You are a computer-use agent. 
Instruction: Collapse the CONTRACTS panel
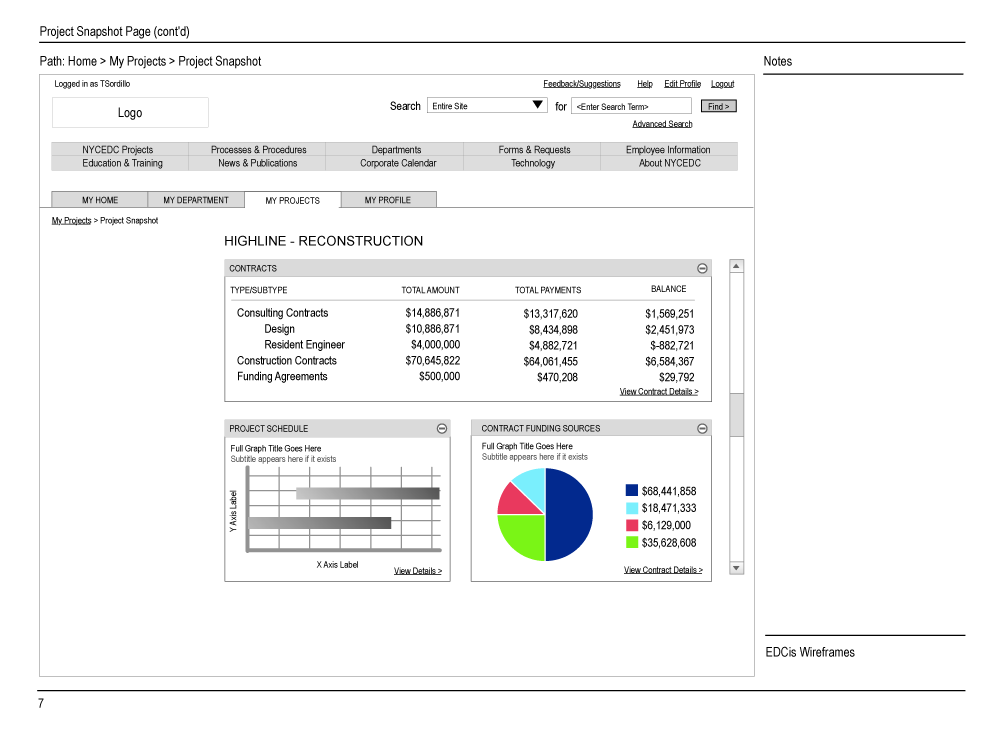(703, 268)
